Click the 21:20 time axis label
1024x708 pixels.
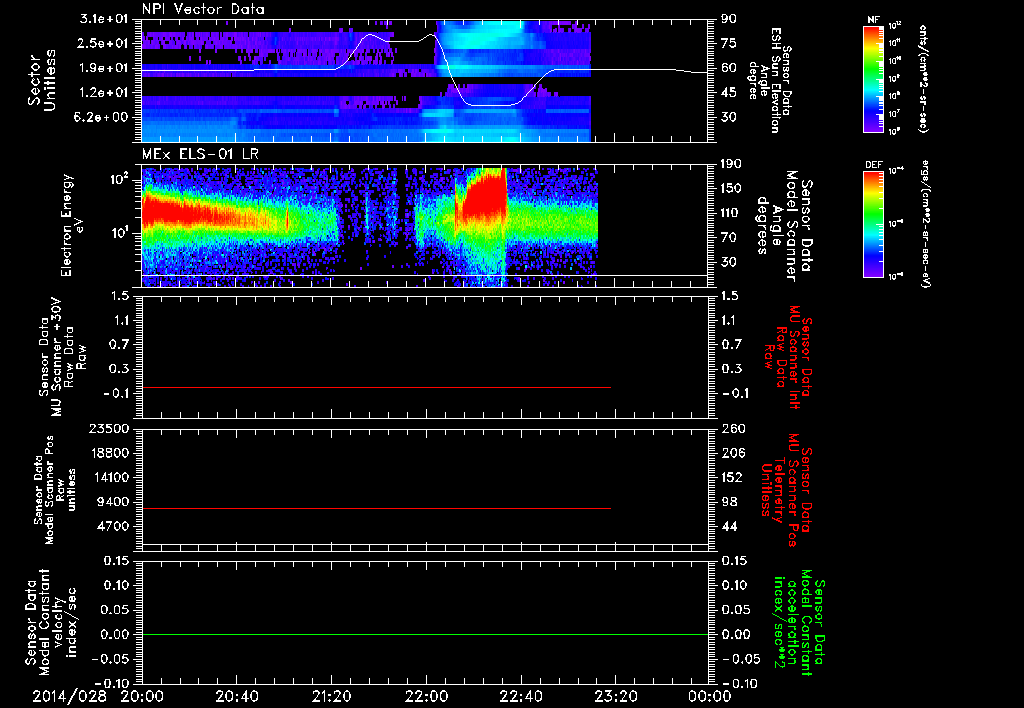coord(331,697)
